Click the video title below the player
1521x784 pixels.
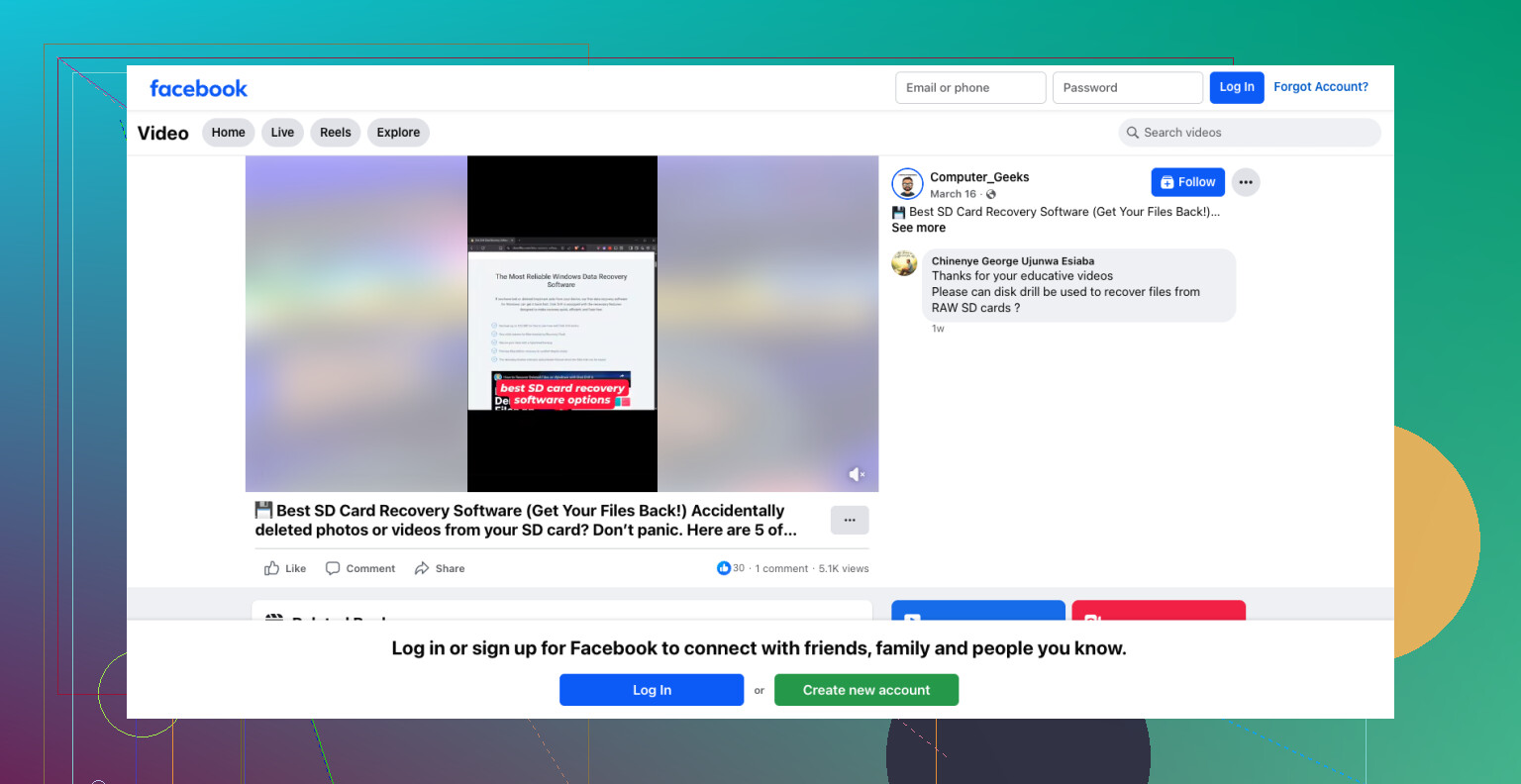click(526, 520)
